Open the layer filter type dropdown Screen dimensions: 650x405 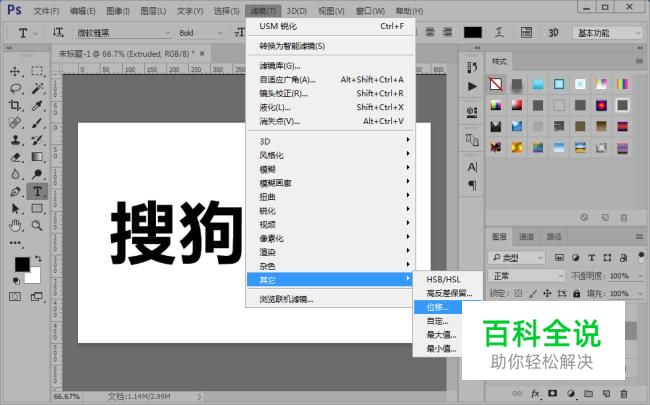(x=517, y=258)
